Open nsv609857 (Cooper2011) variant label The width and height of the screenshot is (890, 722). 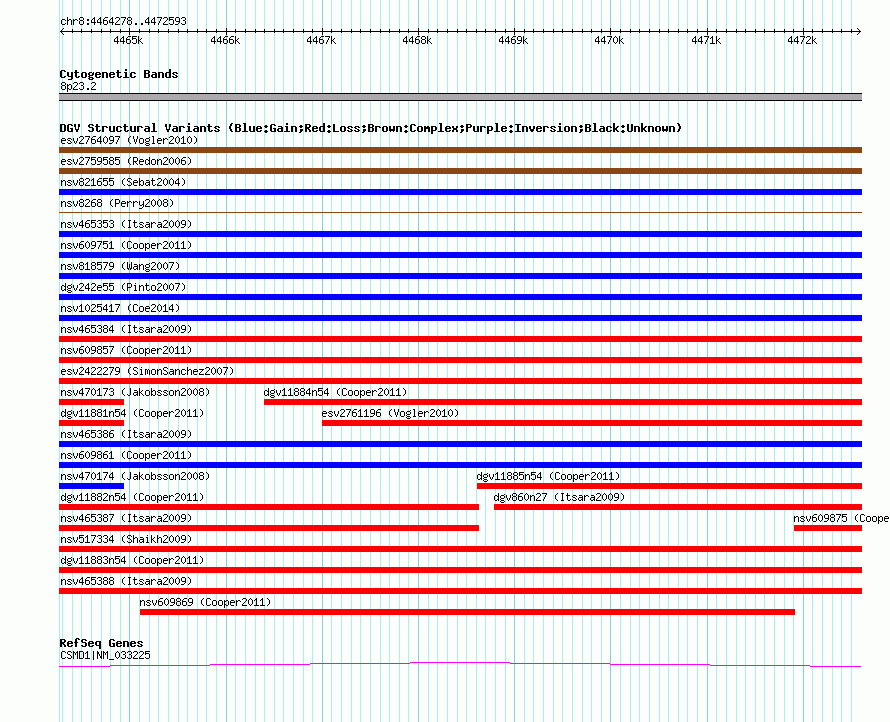click(126, 350)
